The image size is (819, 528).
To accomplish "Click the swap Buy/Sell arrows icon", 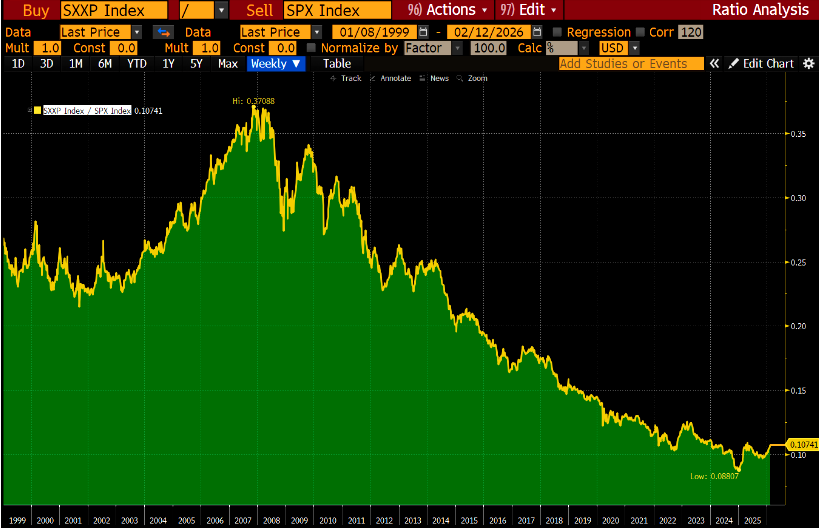I will click(x=163, y=32).
